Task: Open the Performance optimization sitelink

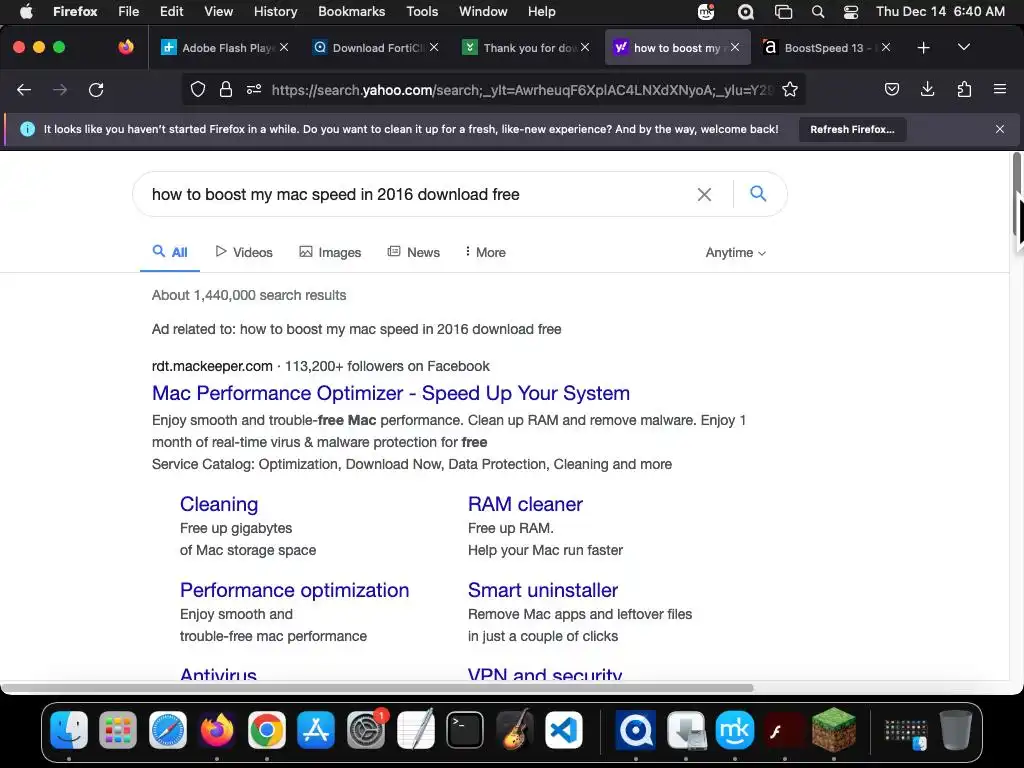Action: pyautogui.click(x=295, y=590)
